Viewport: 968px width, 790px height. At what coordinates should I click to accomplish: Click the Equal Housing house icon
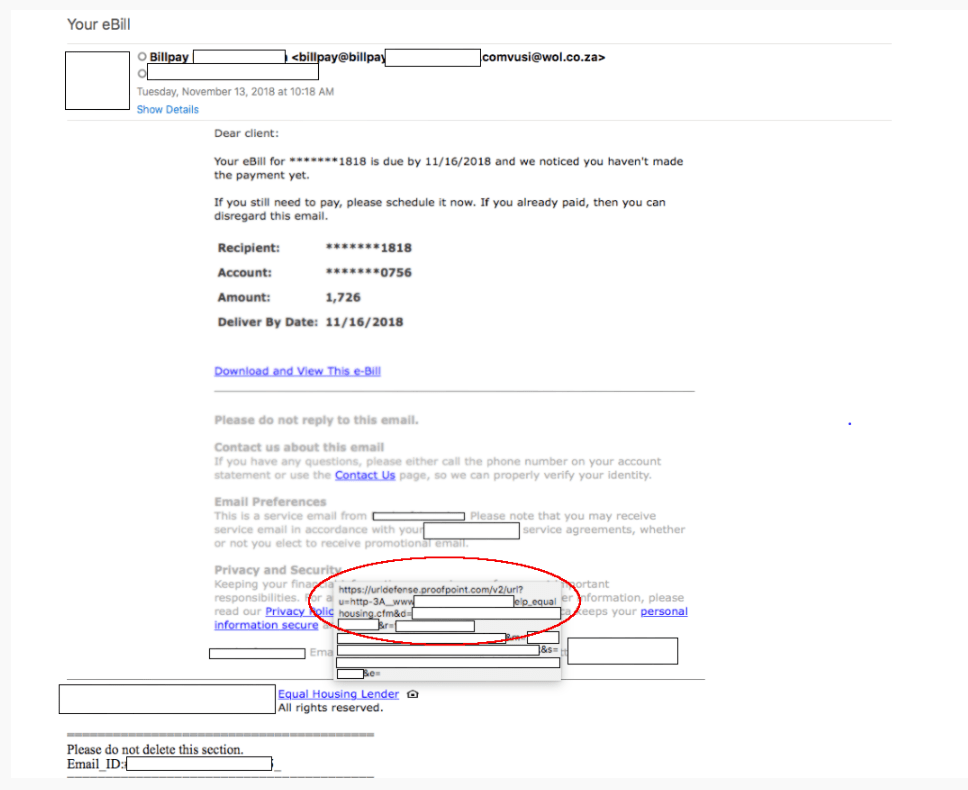tap(413, 694)
